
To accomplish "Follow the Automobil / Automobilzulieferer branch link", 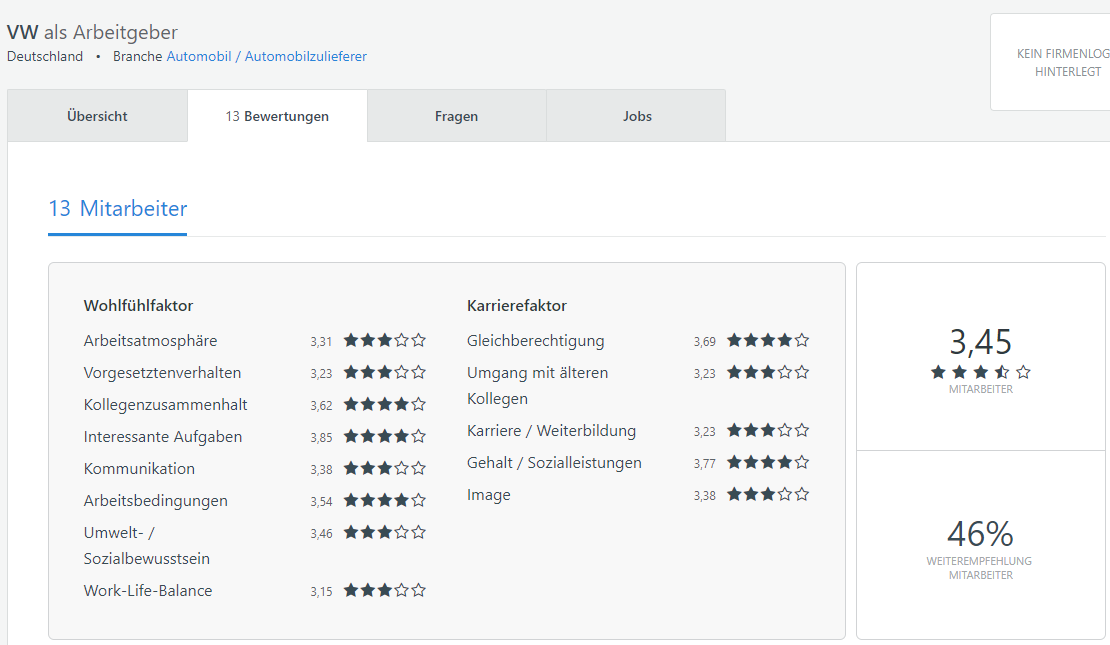I will click(266, 57).
